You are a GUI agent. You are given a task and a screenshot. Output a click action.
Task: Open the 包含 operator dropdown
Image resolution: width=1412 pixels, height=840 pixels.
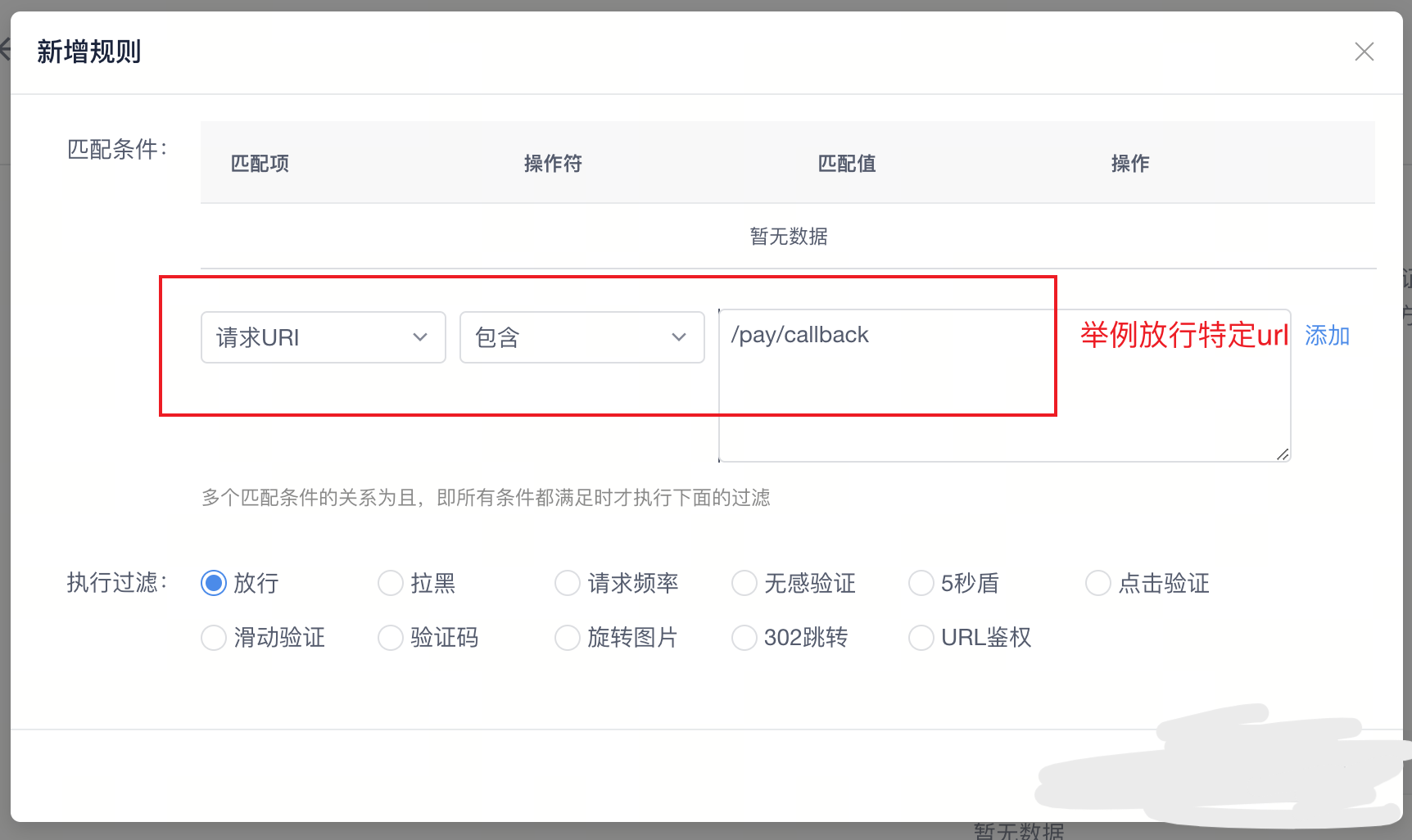point(582,336)
